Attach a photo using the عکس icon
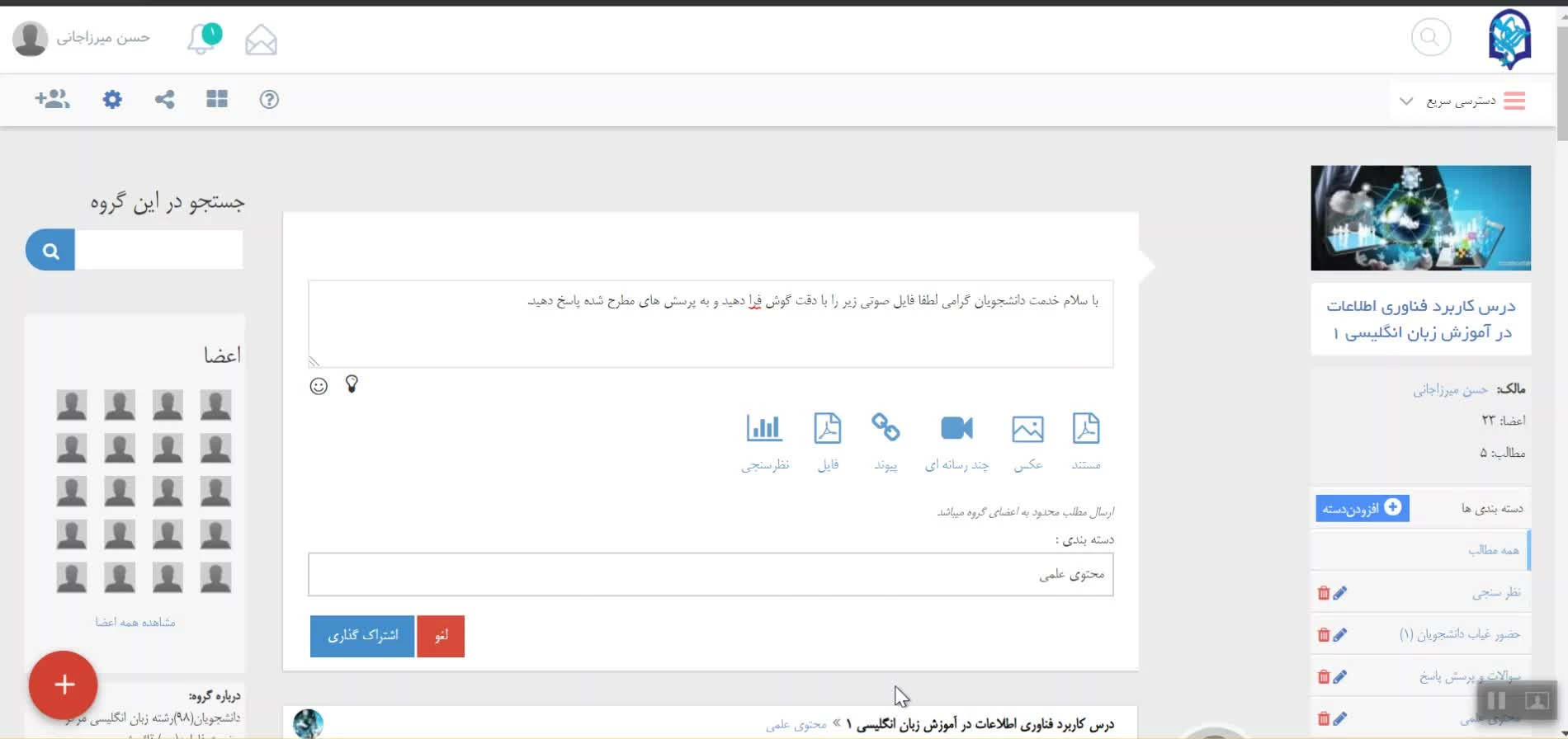This screenshot has width=1568, height=739. 1027,429
